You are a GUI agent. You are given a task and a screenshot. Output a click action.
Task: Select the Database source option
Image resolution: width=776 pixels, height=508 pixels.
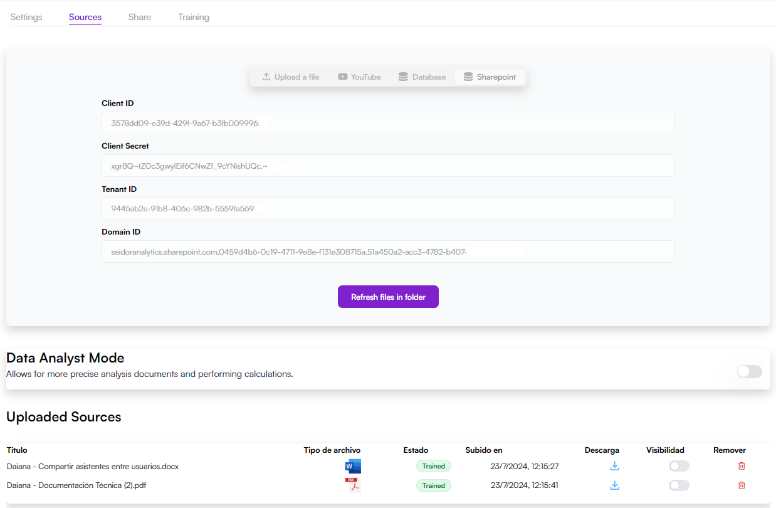pos(422,77)
